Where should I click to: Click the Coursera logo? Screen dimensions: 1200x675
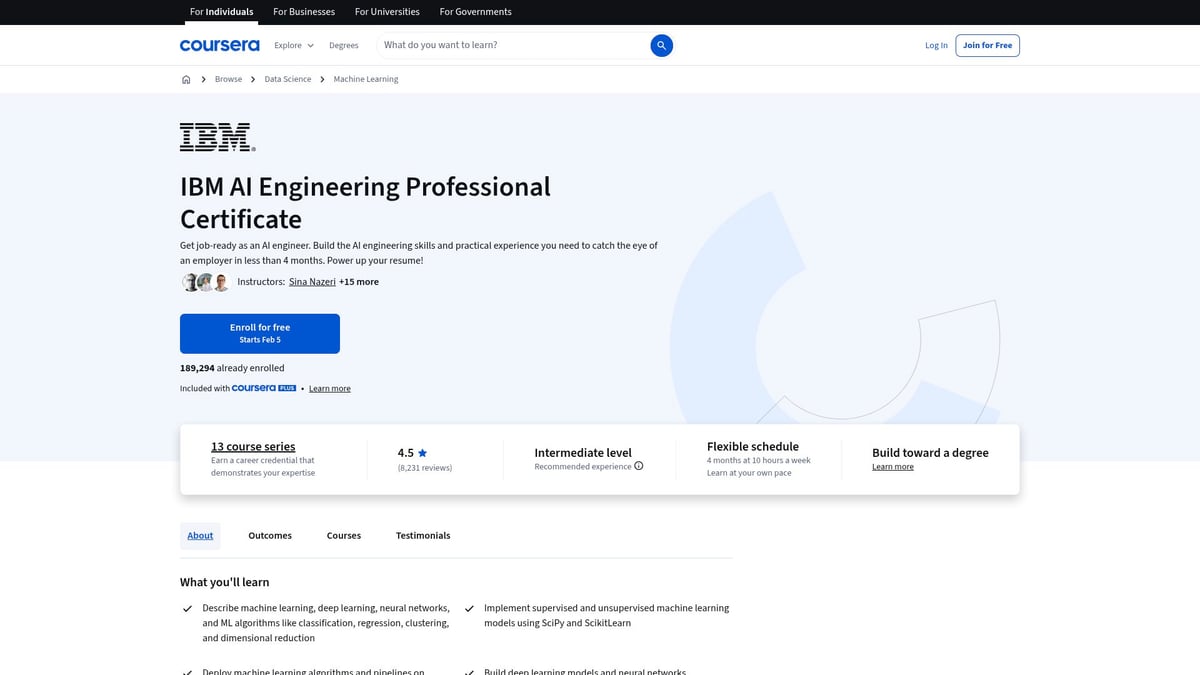[219, 45]
